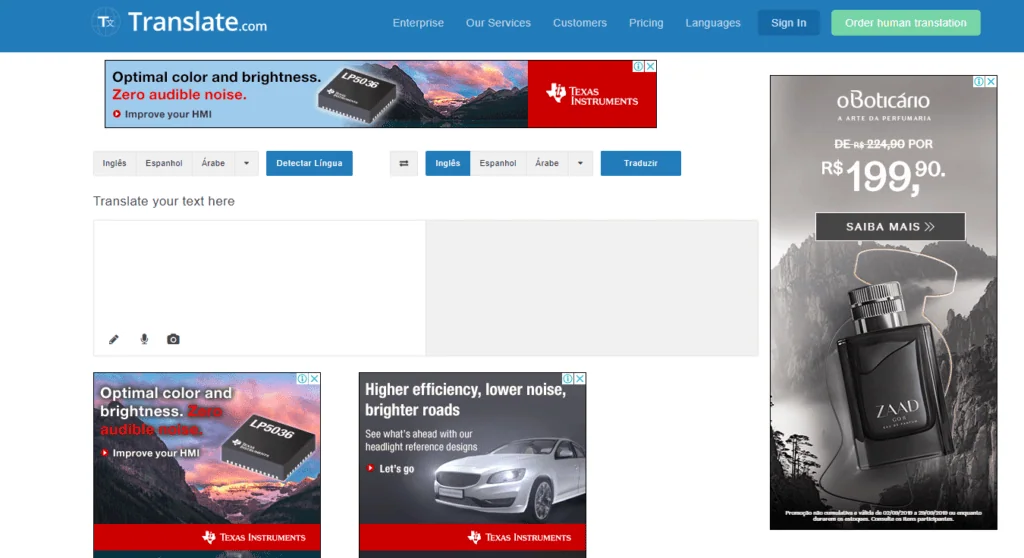
Task: Click into the source text input area
Action: coord(259,287)
